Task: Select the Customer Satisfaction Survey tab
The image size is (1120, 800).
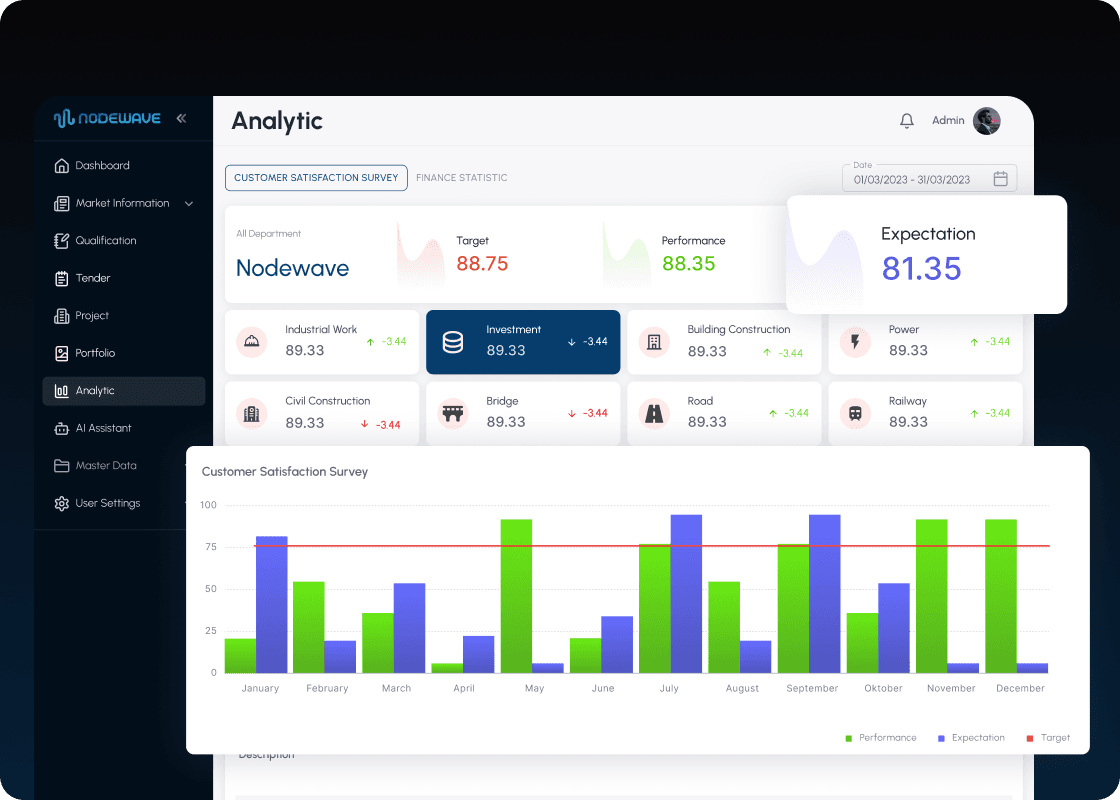Action: 316,178
